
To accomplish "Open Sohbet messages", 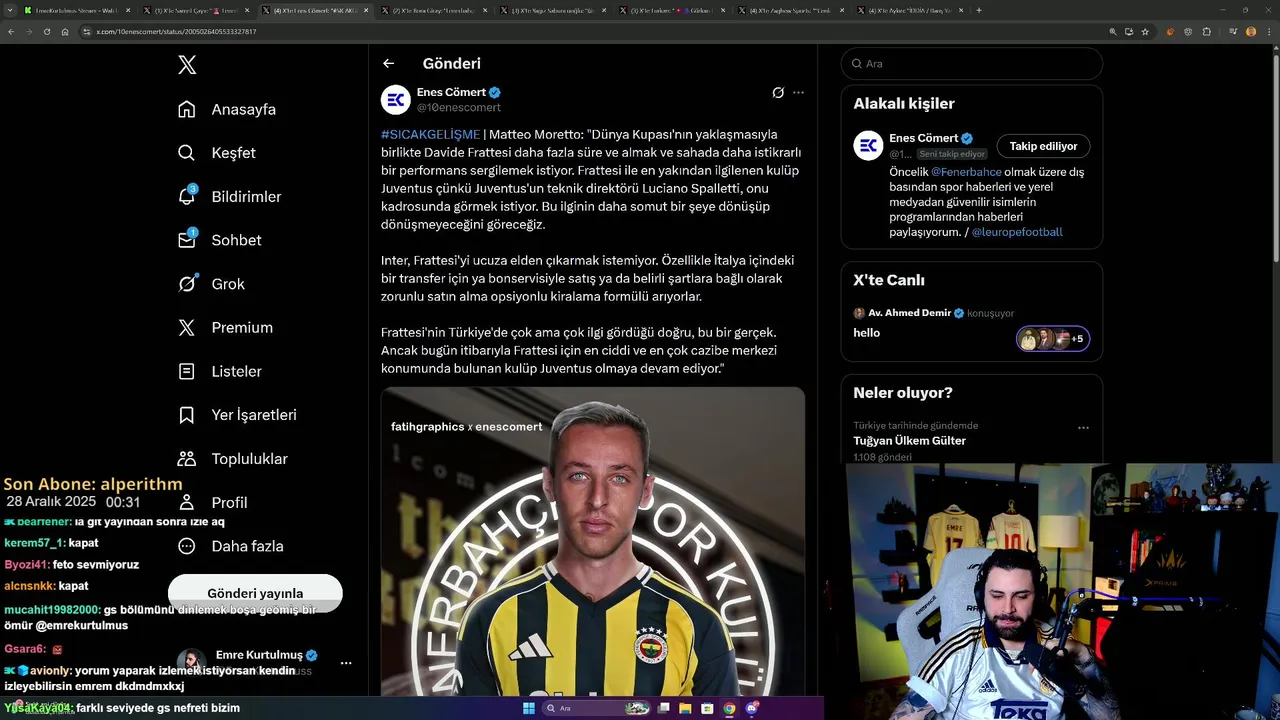I will 219,240.
